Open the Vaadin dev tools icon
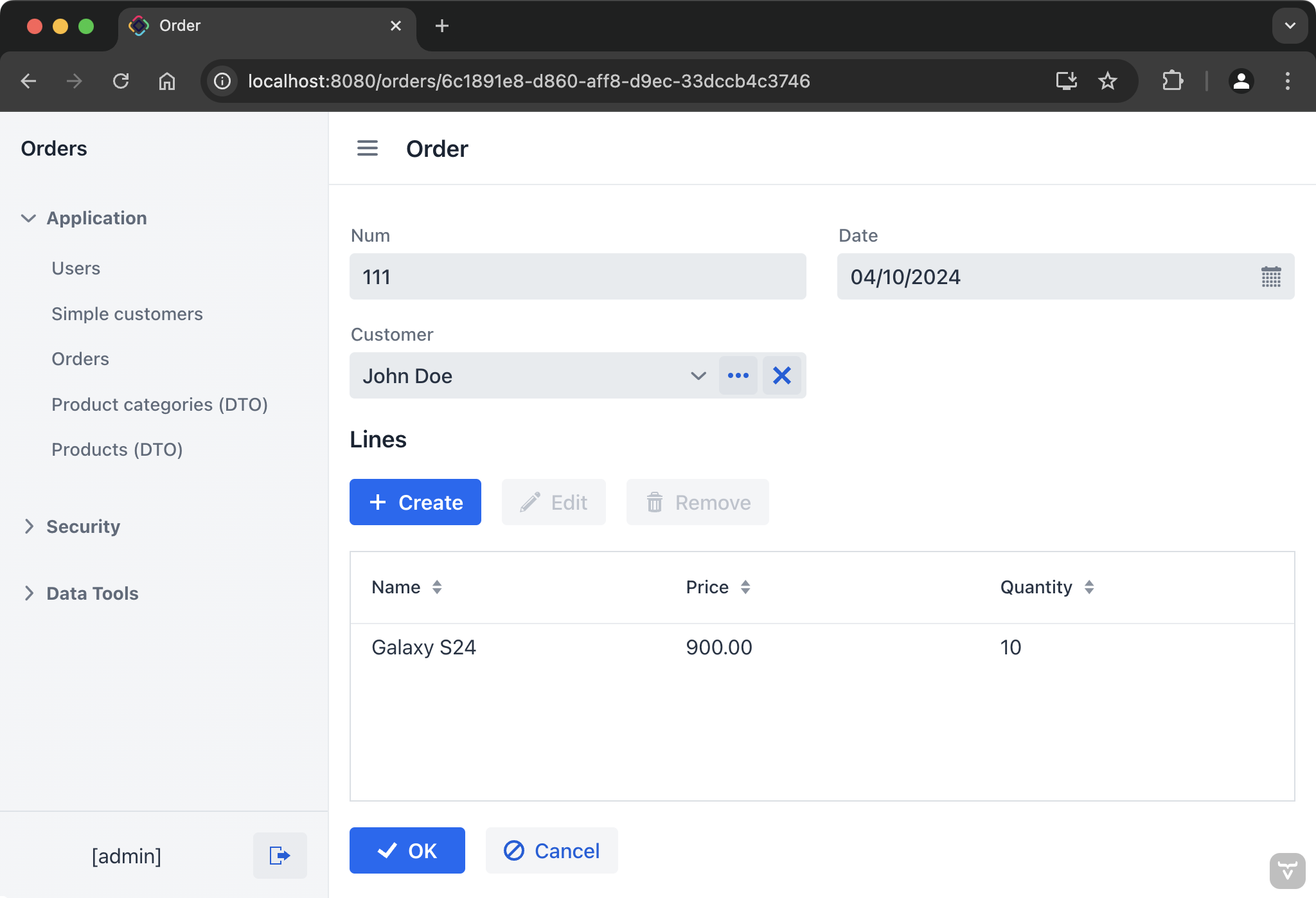1316x898 pixels. click(x=1287, y=871)
